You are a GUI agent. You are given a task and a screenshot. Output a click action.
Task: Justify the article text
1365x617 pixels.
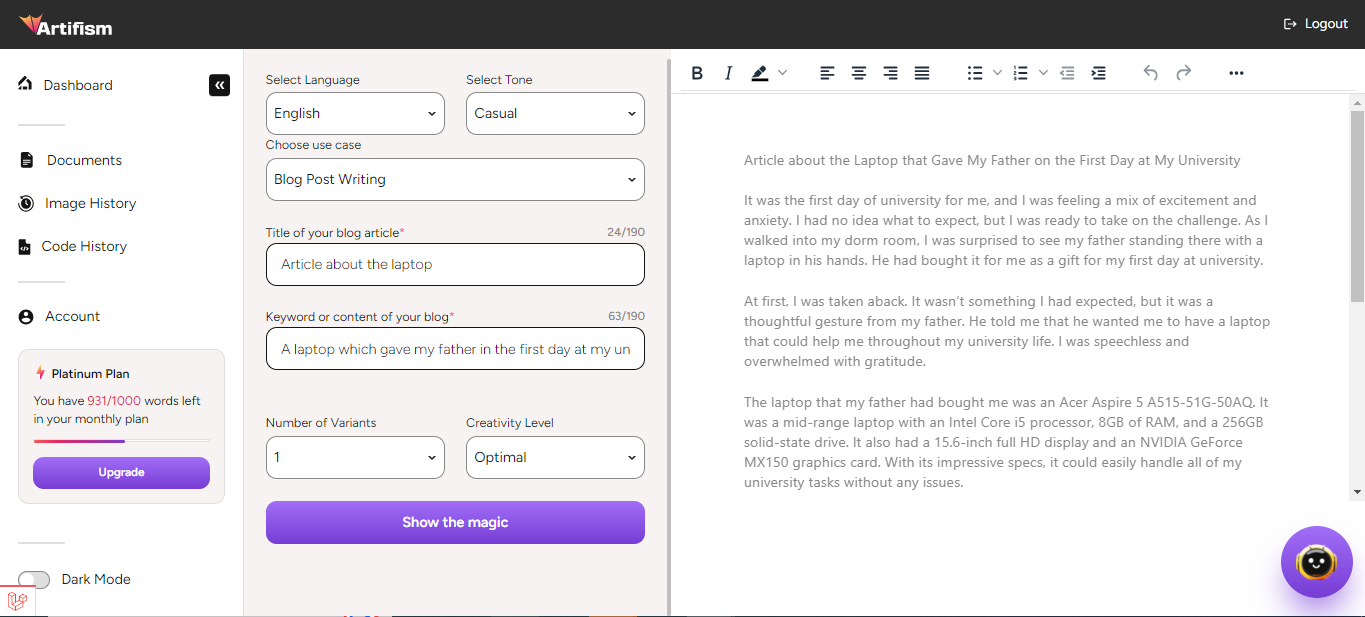point(922,73)
